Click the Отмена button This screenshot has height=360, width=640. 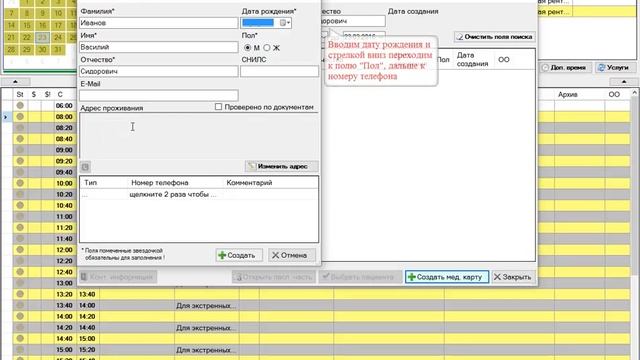(292, 255)
